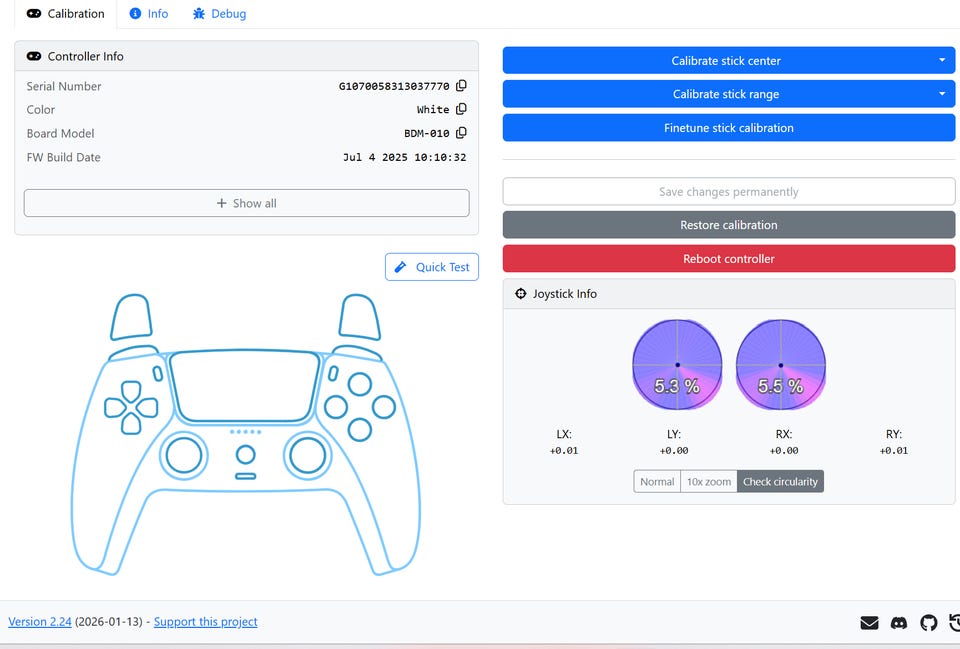The height and width of the screenshot is (649, 960).
Task: Click the mute button on controller diagram
Action: coord(246,476)
